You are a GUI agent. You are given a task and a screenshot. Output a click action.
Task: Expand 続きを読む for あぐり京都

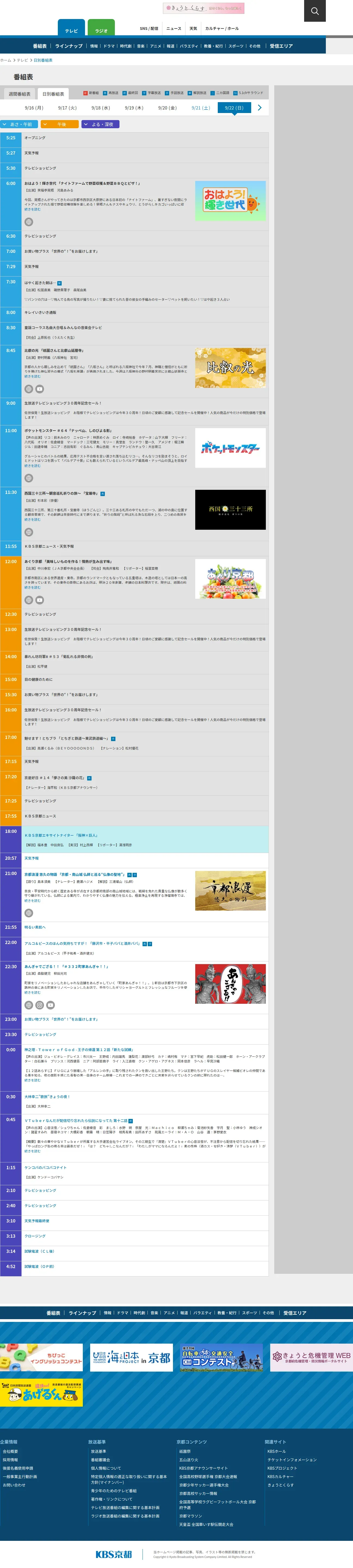32,587
